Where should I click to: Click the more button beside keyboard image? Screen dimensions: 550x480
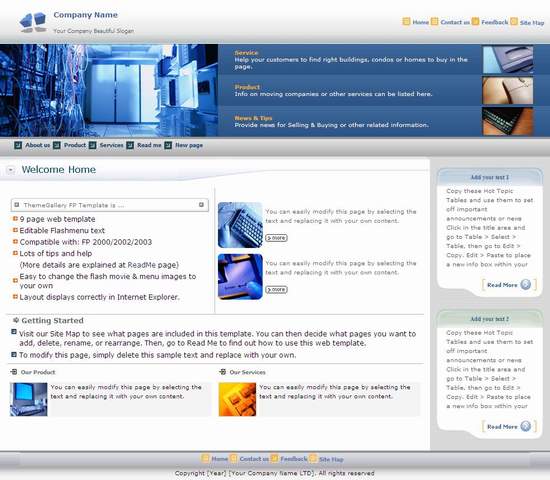pos(276,238)
